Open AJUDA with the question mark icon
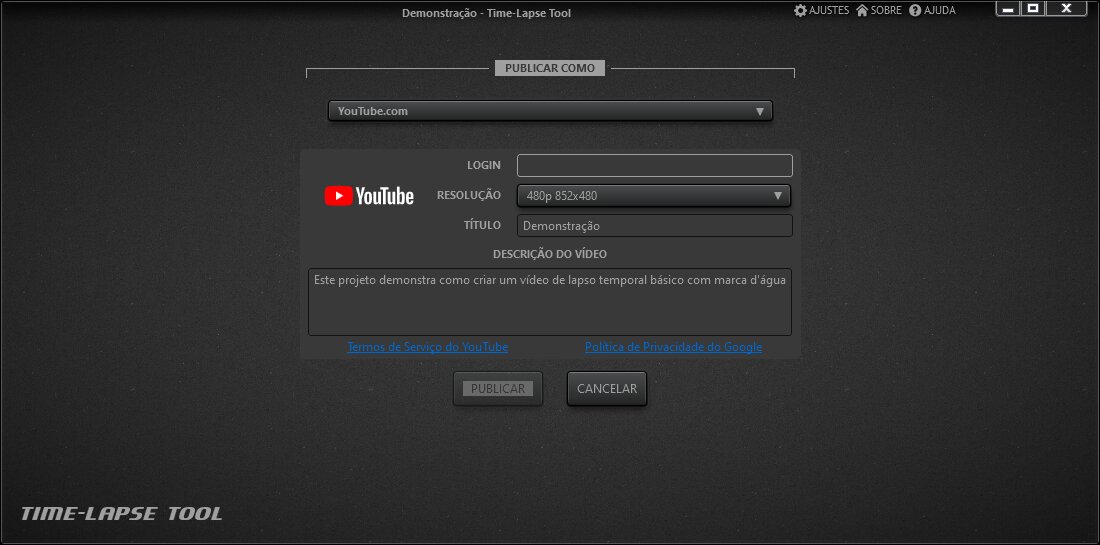The width and height of the screenshot is (1100, 545). click(915, 10)
